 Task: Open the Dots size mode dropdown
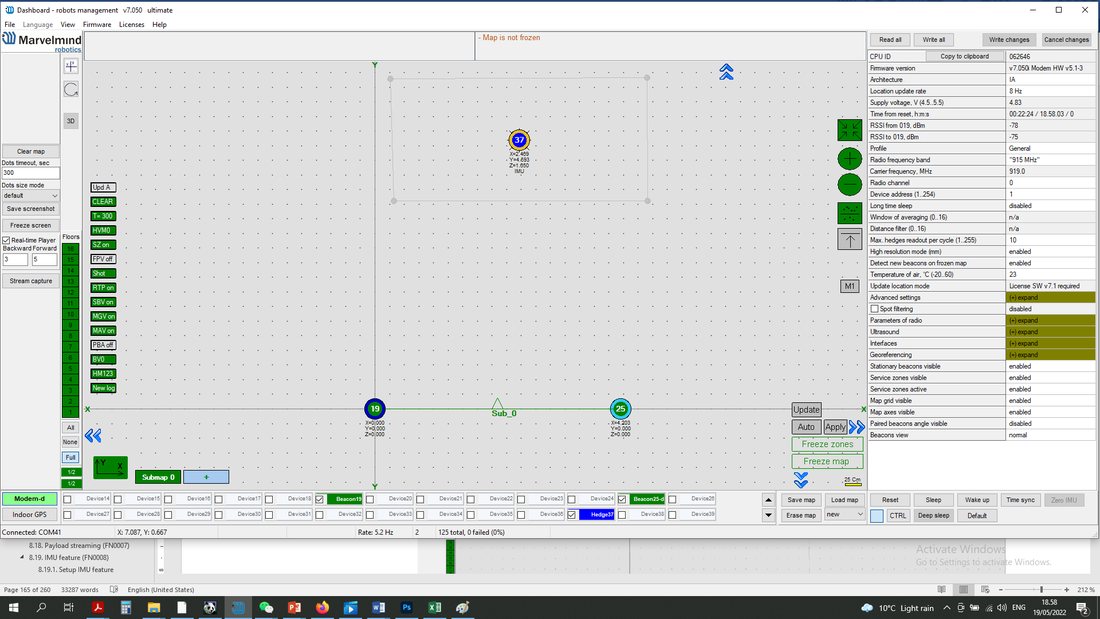pyautogui.click(x=30, y=195)
